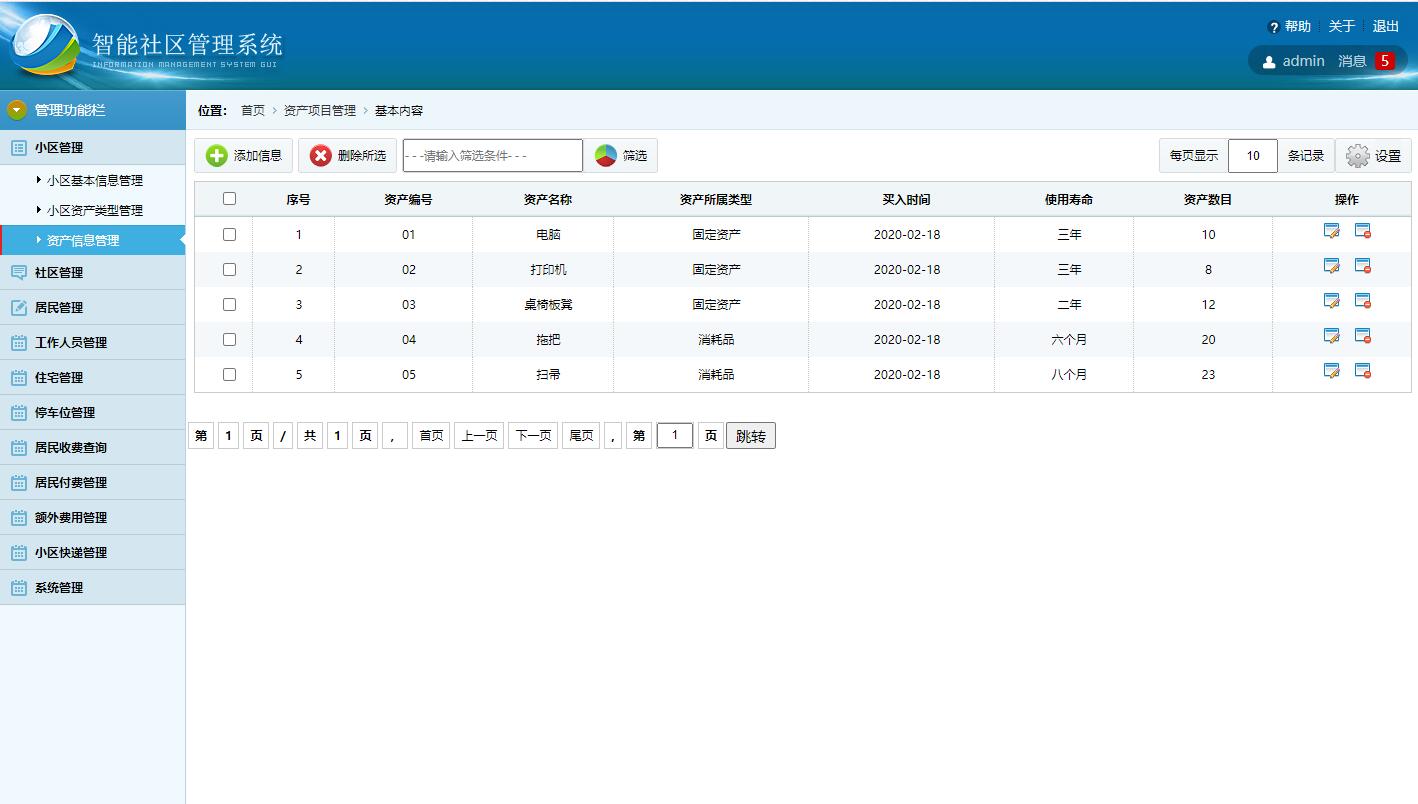Go to 首页 in breadcrumb
Viewport: 1418px width, 804px height.
(x=253, y=110)
